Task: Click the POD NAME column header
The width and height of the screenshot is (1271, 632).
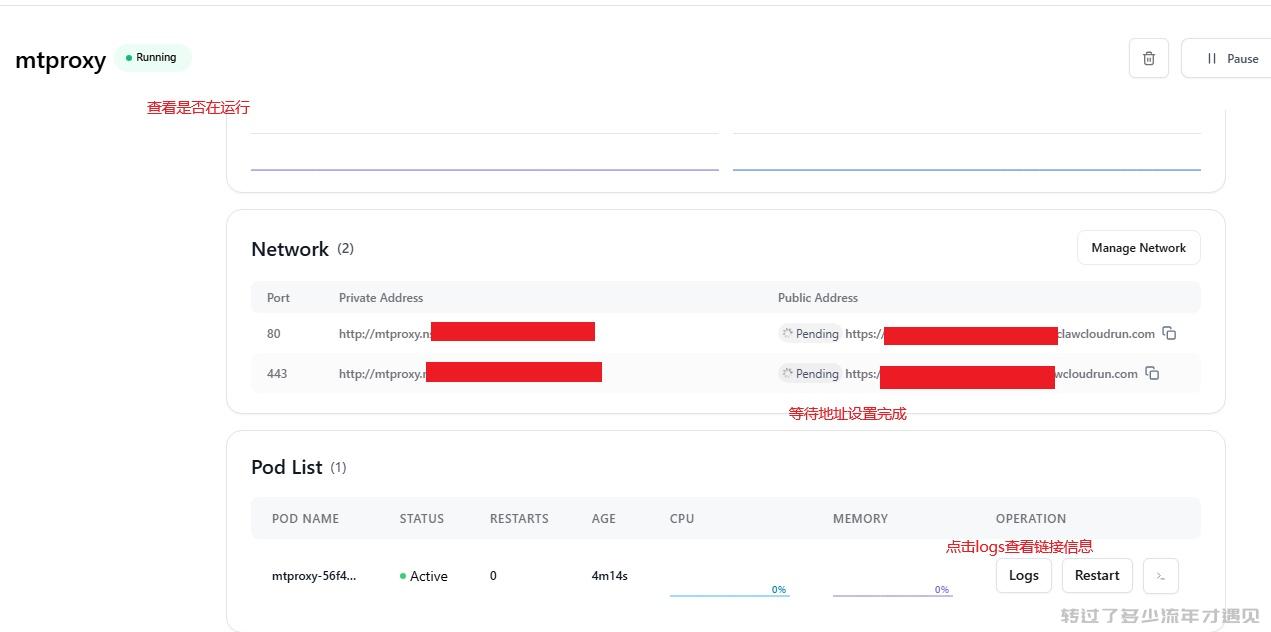Action: coord(305,519)
